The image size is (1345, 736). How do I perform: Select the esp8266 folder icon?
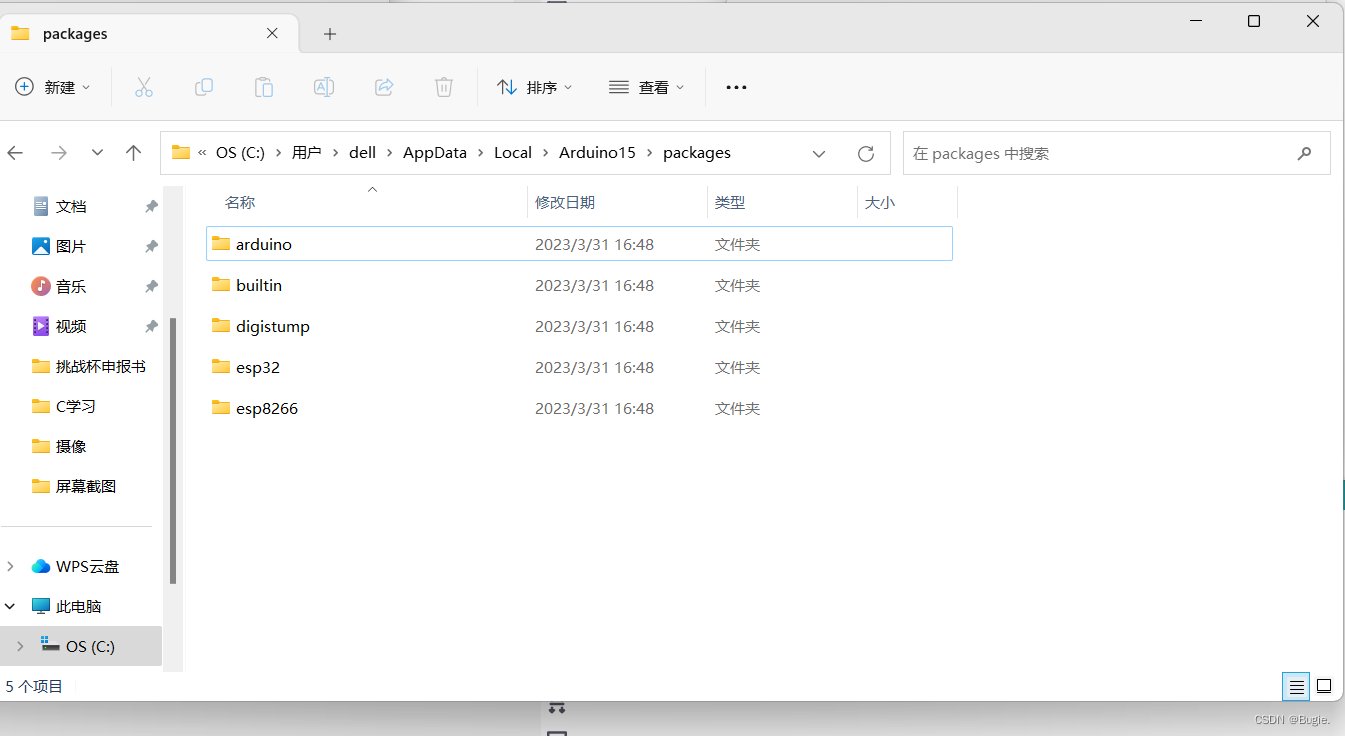click(x=221, y=407)
